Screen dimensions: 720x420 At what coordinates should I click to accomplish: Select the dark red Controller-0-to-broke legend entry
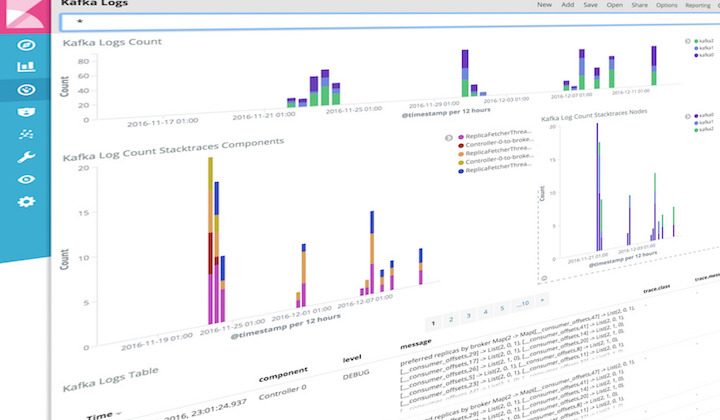click(495, 143)
